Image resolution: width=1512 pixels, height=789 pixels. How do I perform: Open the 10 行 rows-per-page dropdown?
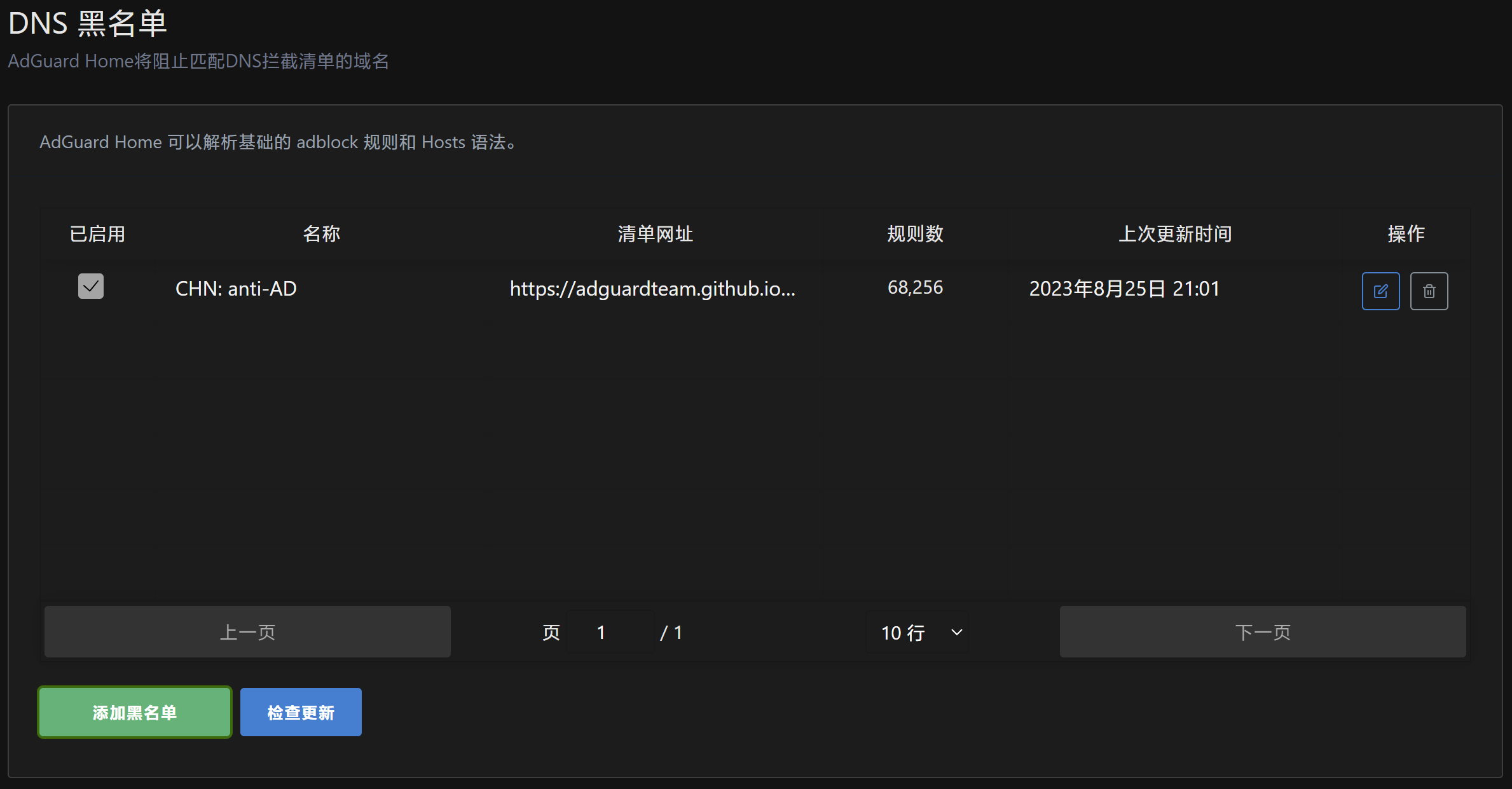[918, 632]
